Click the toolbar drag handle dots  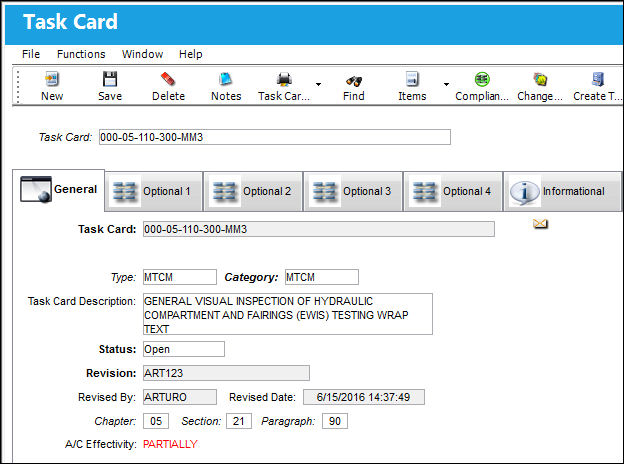[18, 86]
